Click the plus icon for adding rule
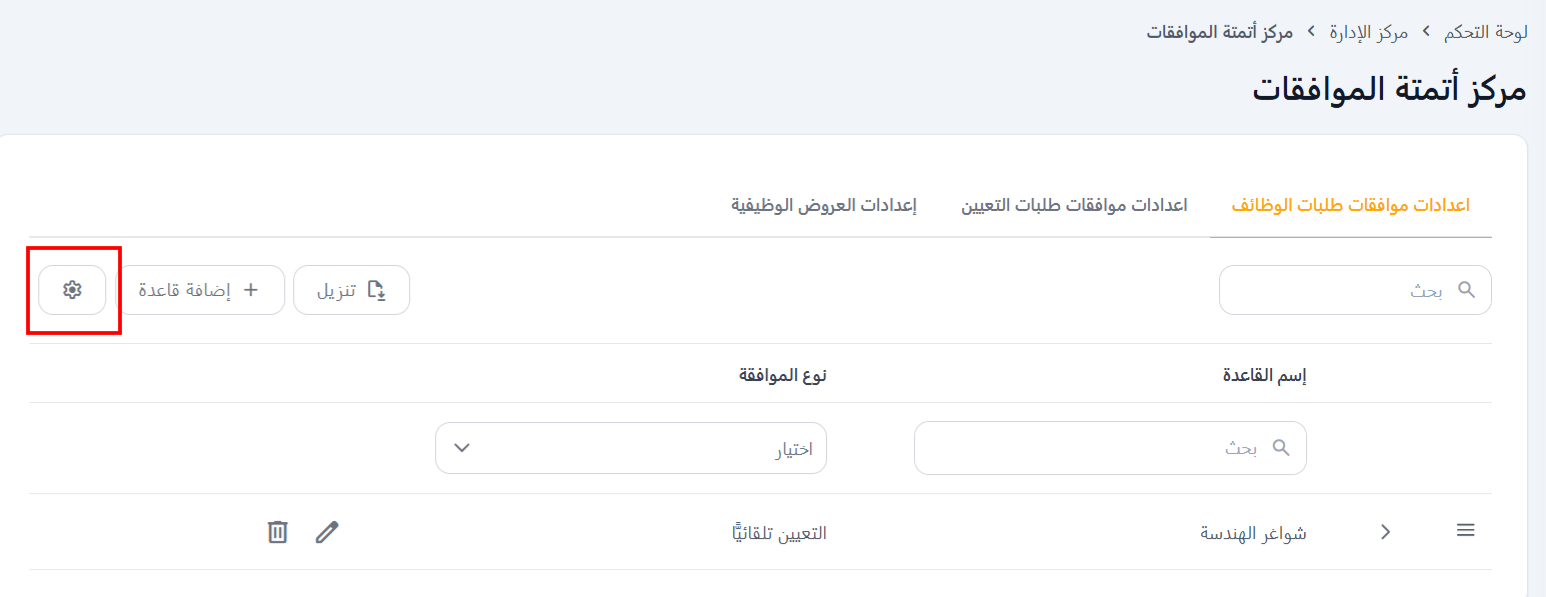Screen dimensions: 1546x597 pos(251,290)
